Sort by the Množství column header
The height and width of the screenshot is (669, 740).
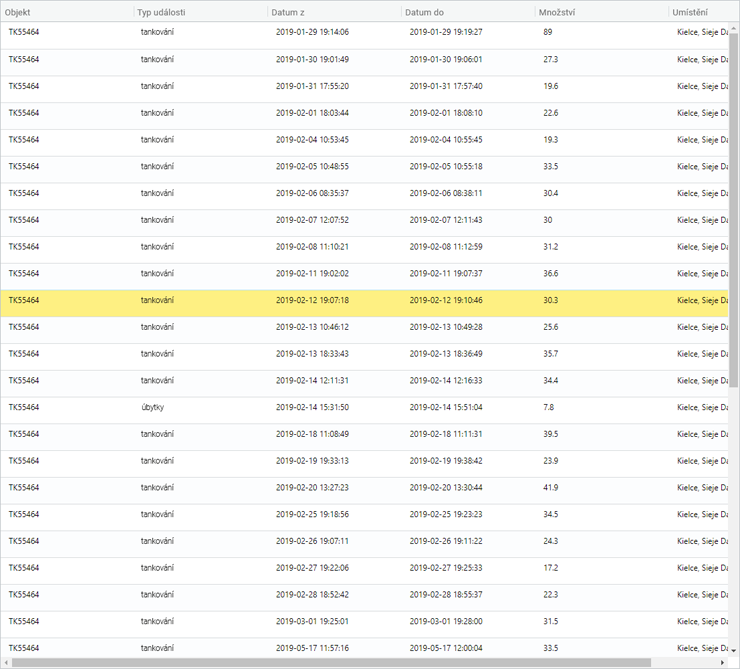click(557, 12)
